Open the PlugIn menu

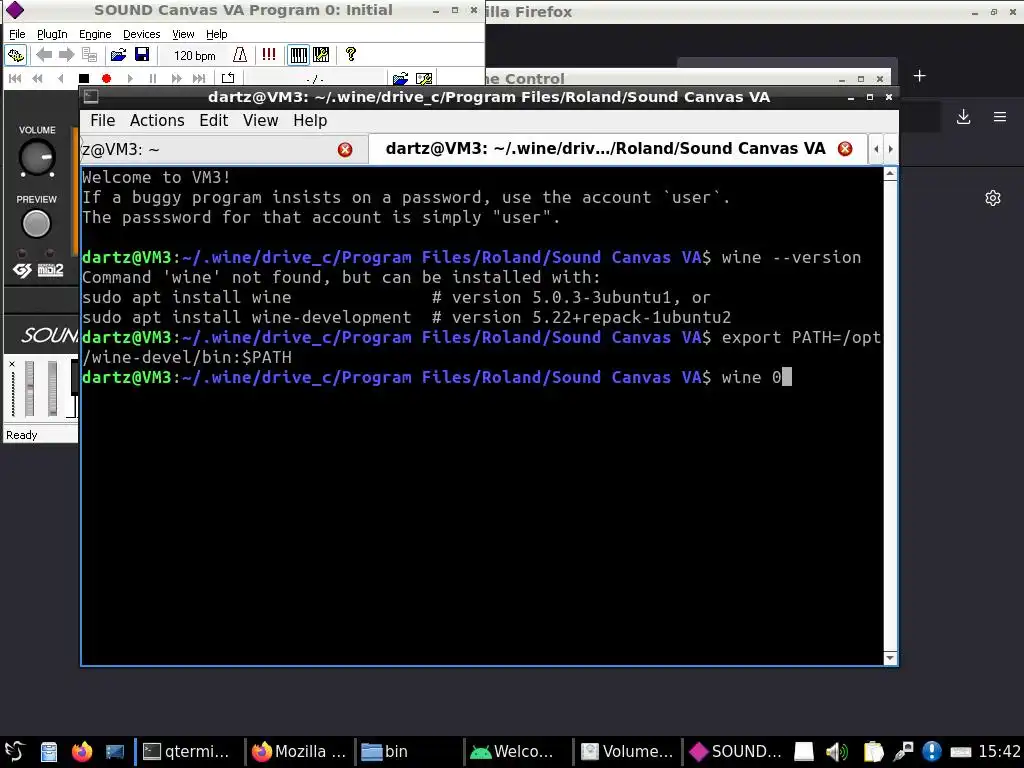coord(52,34)
